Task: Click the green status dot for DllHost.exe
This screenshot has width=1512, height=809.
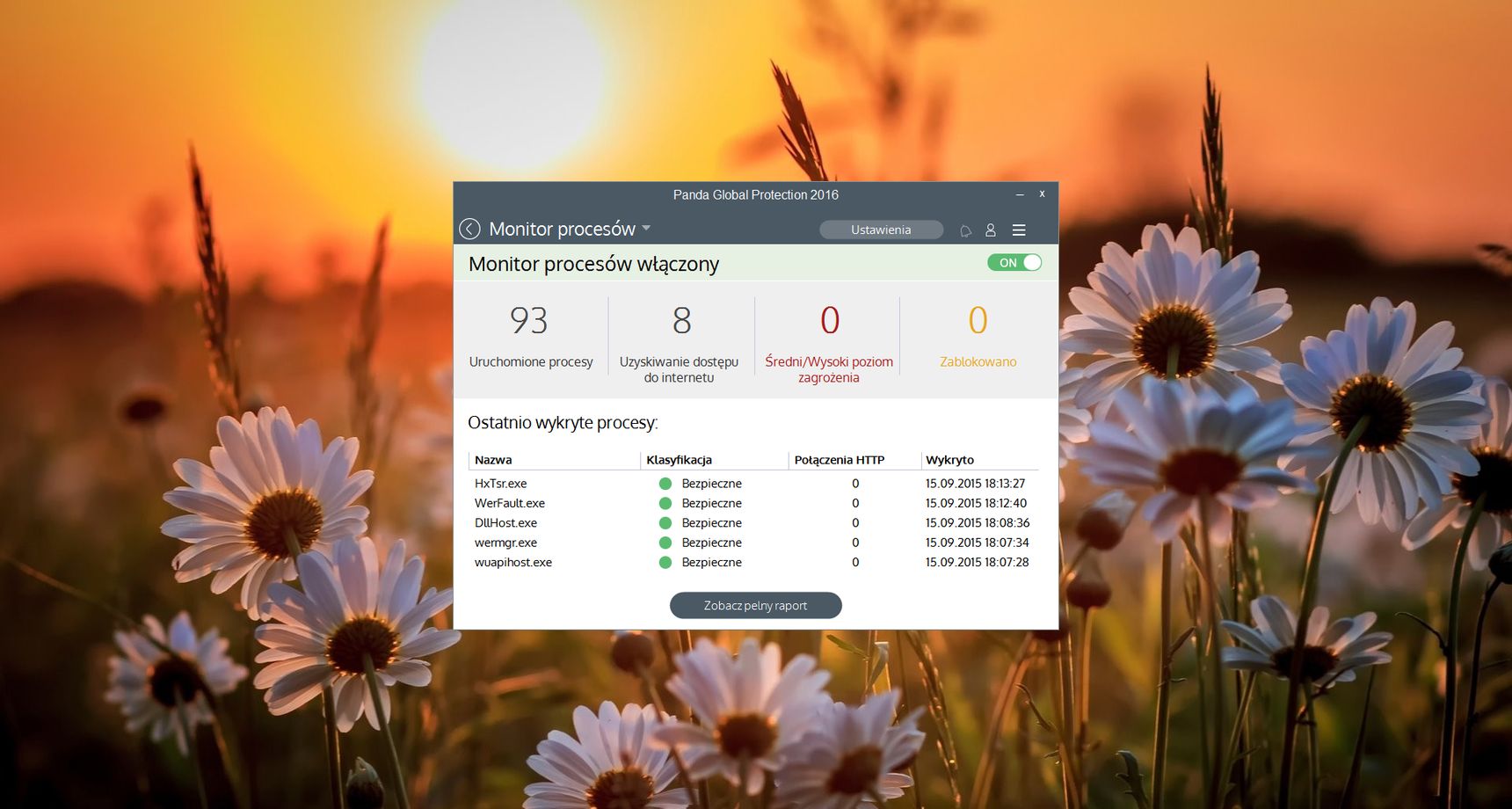Action: [665, 523]
